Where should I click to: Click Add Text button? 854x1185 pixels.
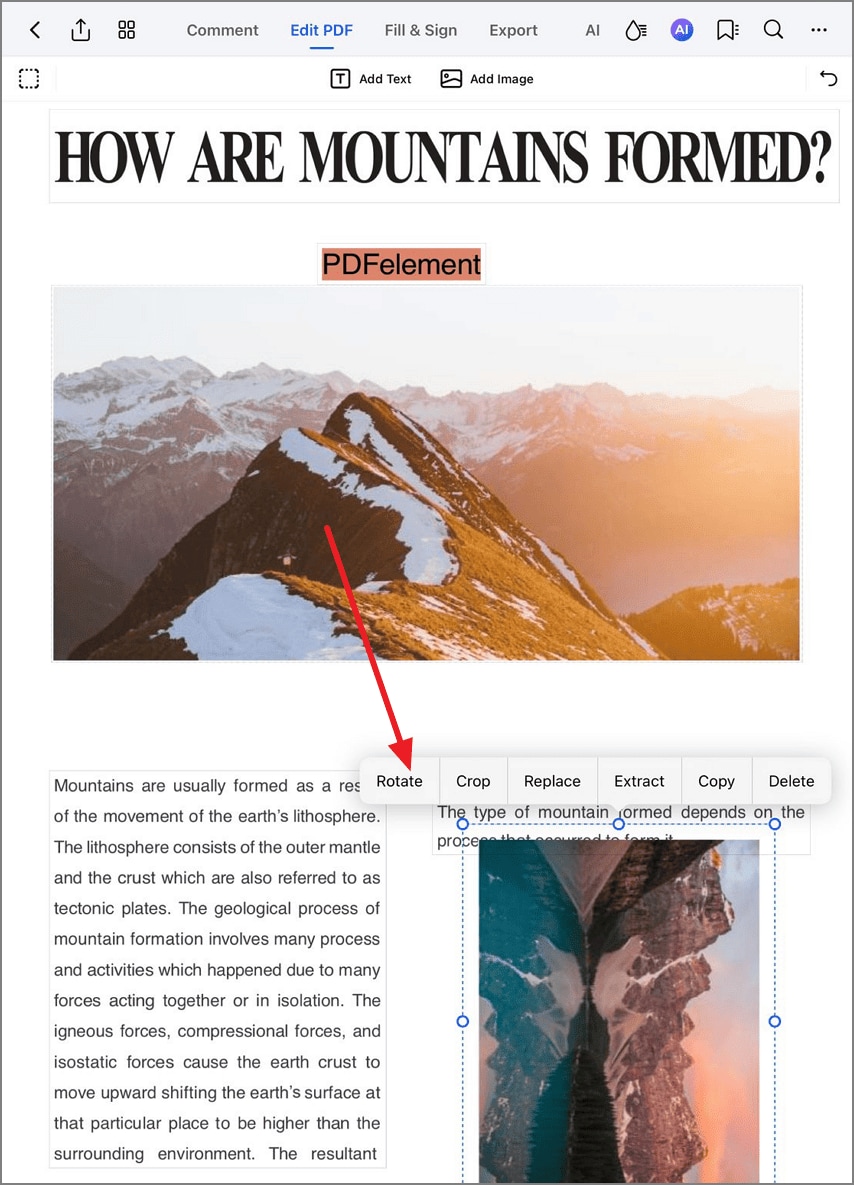371,79
